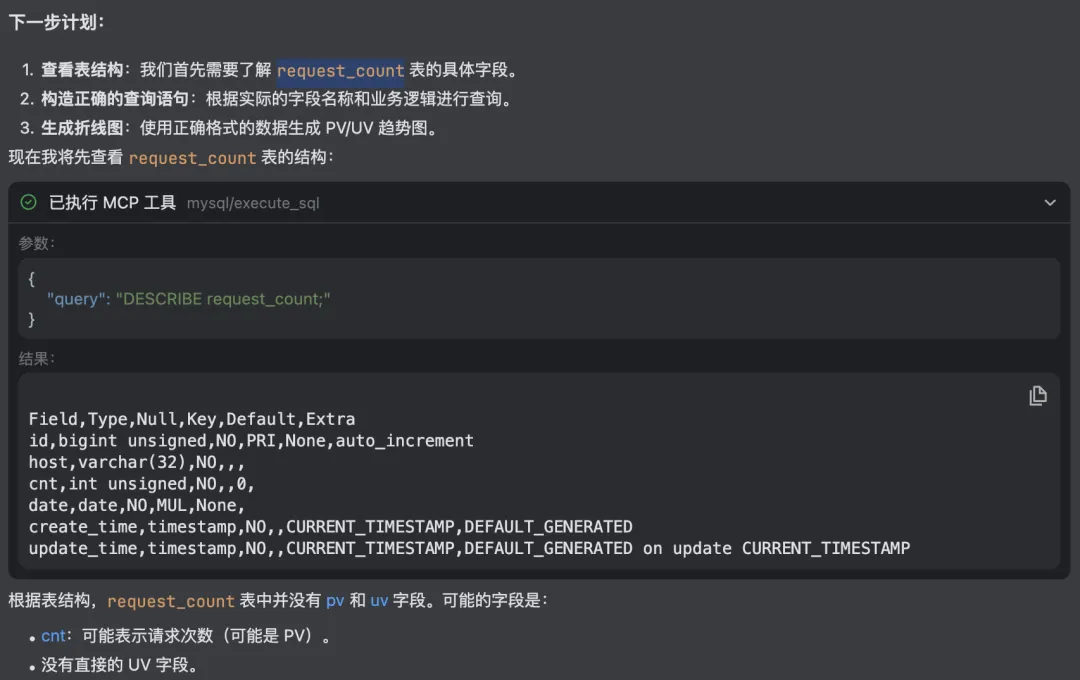Image resolution: width=1080 pixels, height=680 pixels.
Task: Click the 已执行 MCP 工具 header label
Action: [113, 203]
